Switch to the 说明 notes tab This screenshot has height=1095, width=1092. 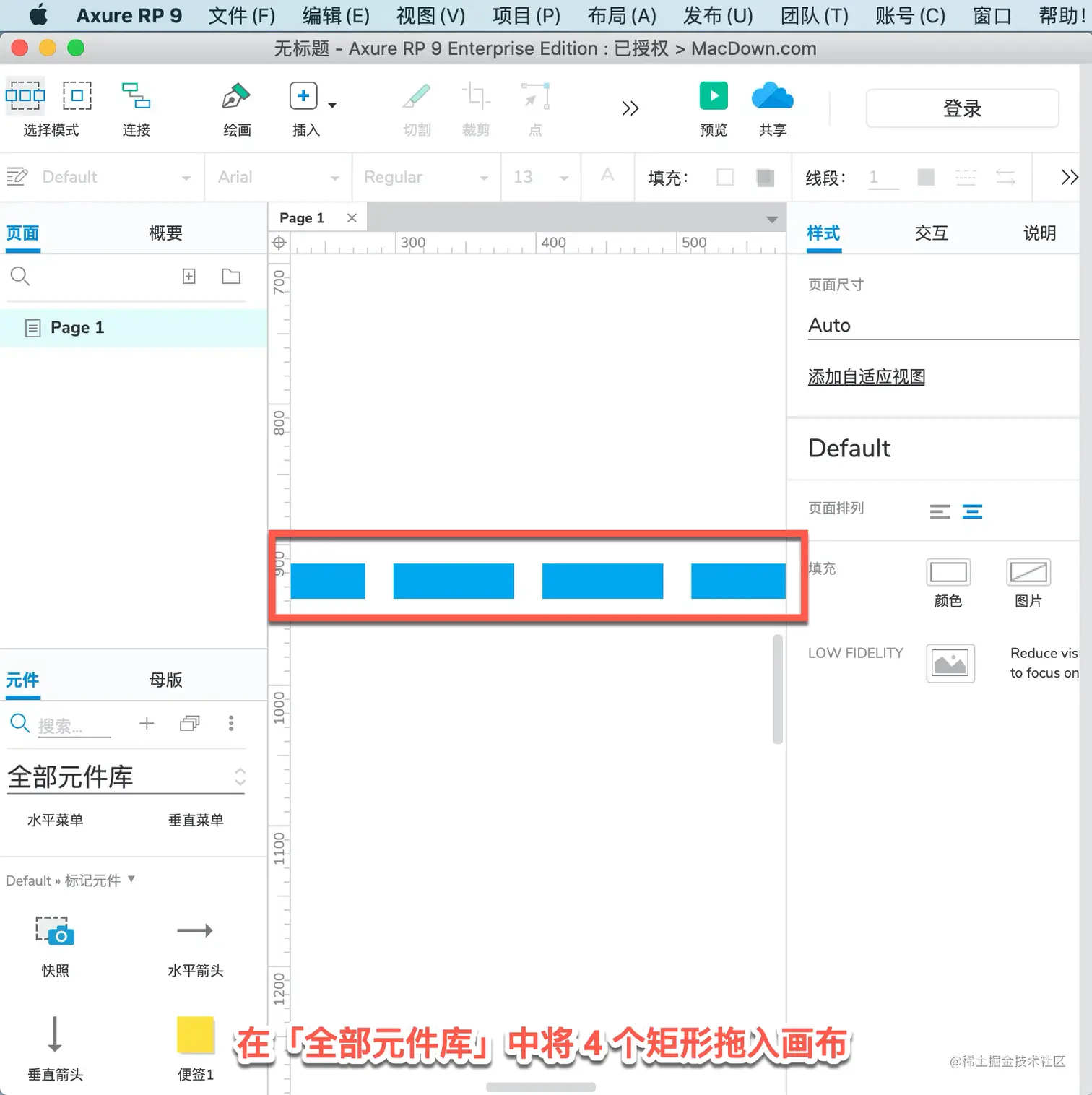click(1039, 233)
